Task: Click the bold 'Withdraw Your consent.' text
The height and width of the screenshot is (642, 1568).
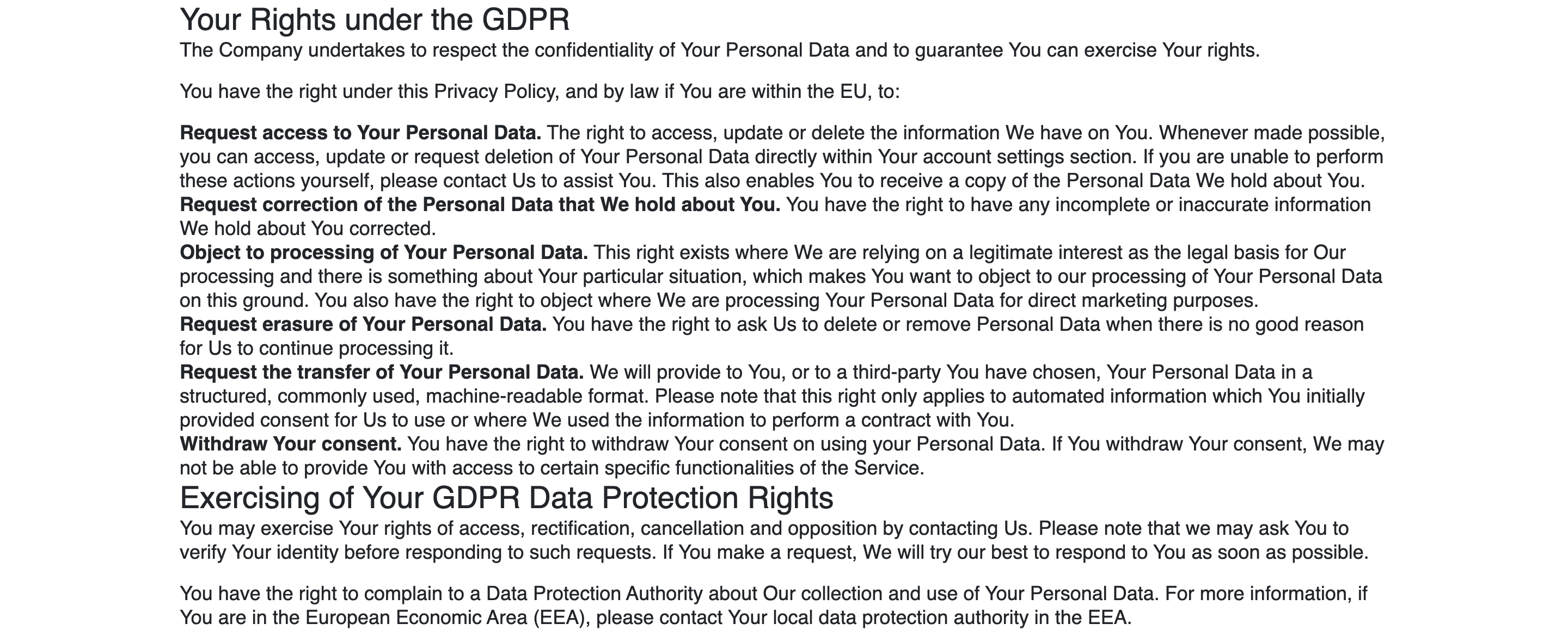Action: click(290, 444)
